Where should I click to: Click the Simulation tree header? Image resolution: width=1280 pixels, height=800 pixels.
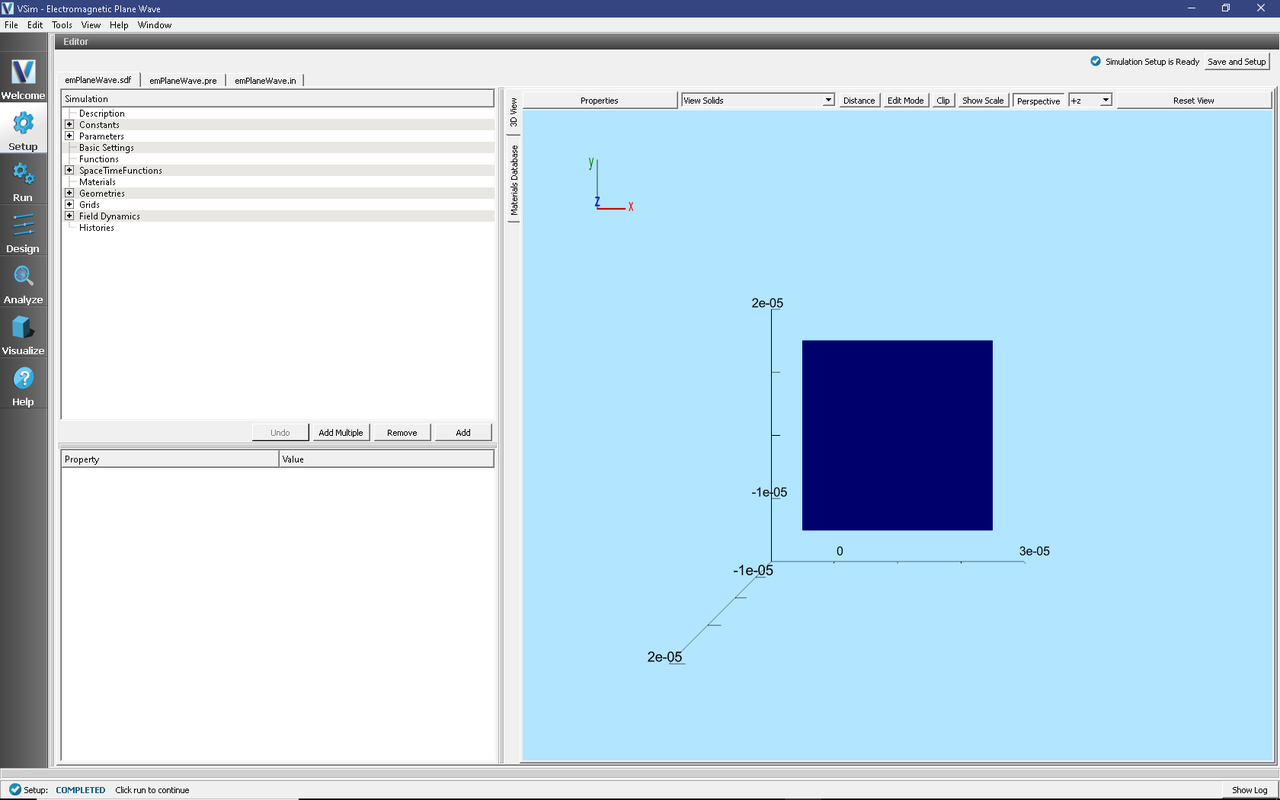coord(277,99)
